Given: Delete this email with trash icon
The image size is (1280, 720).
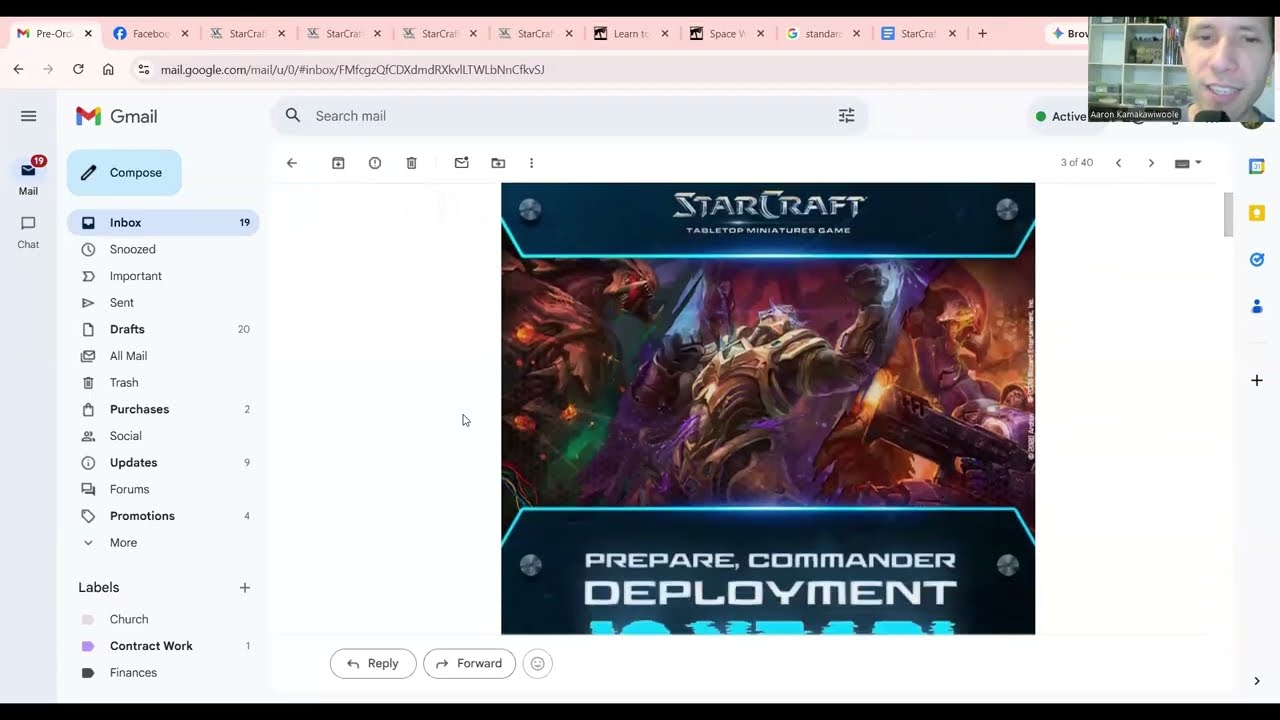Looking at the screenshot, I should point(411,163).
